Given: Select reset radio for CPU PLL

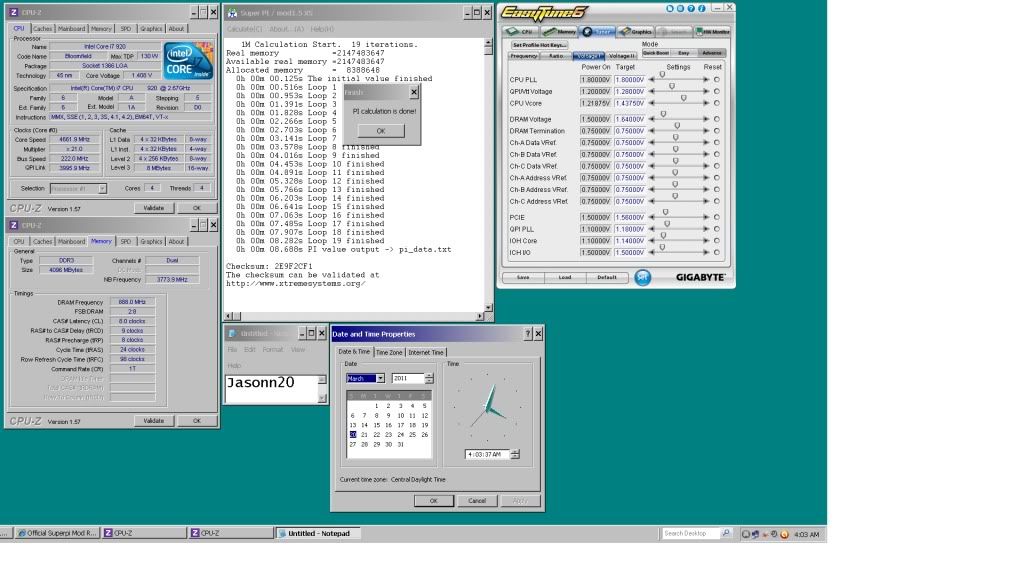Looking at the screenshot, I should point(716,80).
